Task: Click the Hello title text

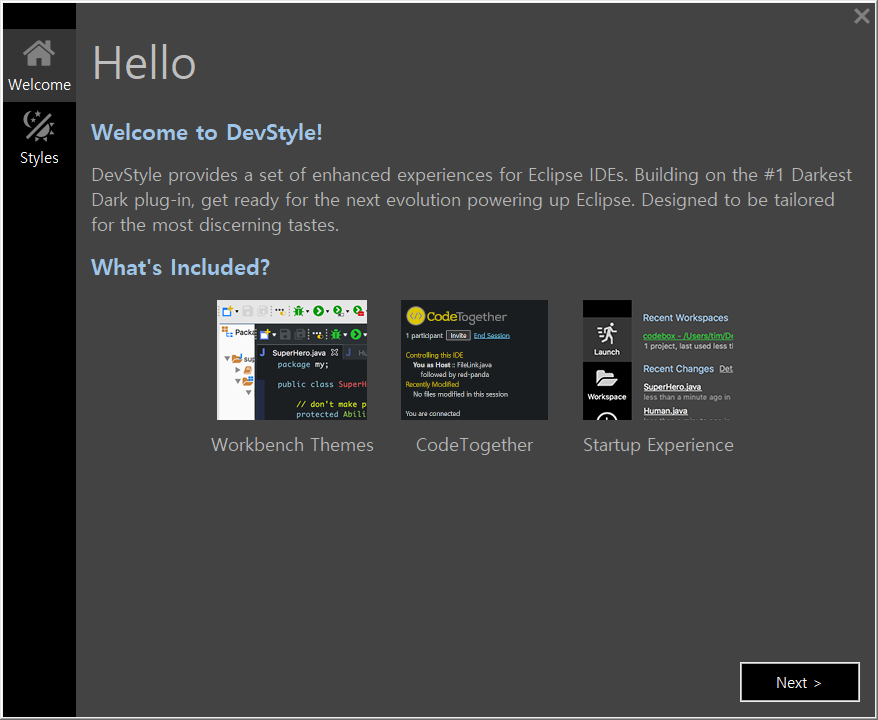Action: (x=144, y=63)
